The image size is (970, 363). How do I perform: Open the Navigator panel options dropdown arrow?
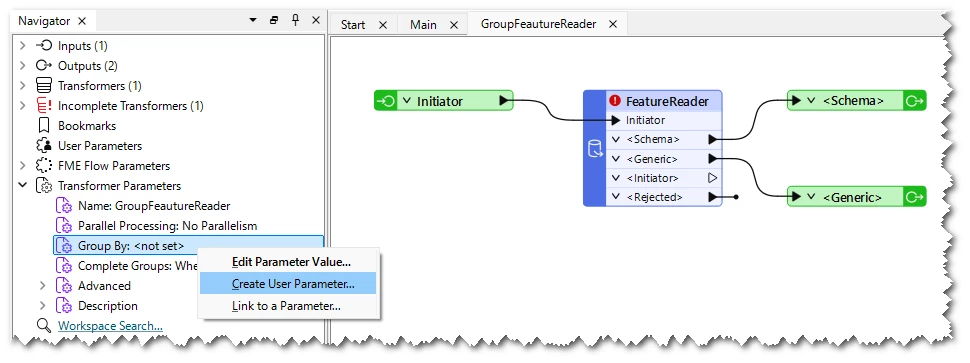pyautogui.click(x=252, y=20)
